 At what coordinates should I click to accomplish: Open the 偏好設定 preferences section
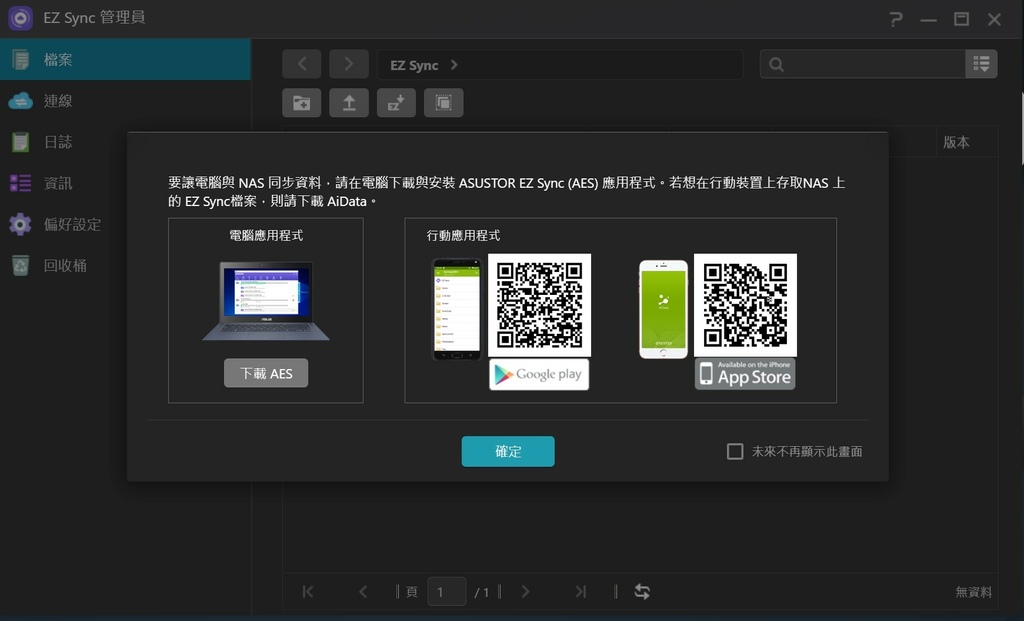point(125,224)
